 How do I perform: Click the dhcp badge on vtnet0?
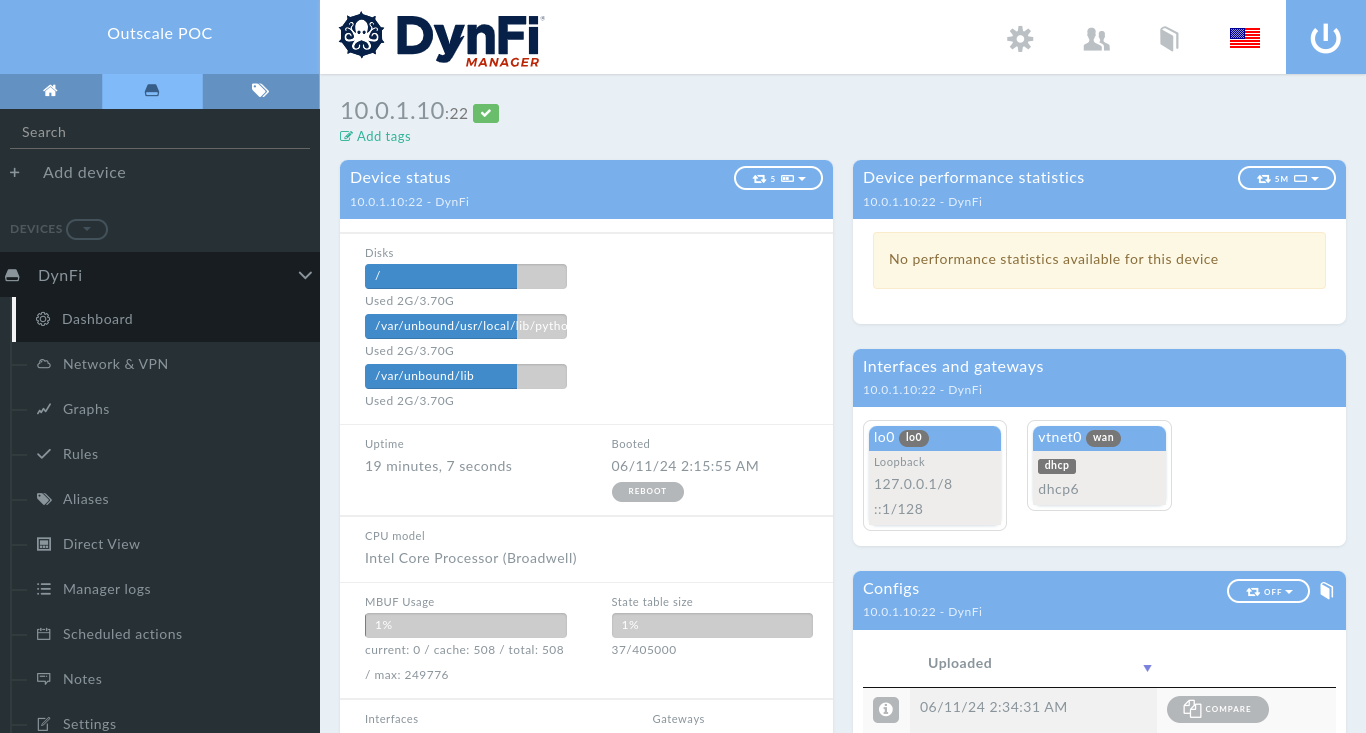[1057, 466]
